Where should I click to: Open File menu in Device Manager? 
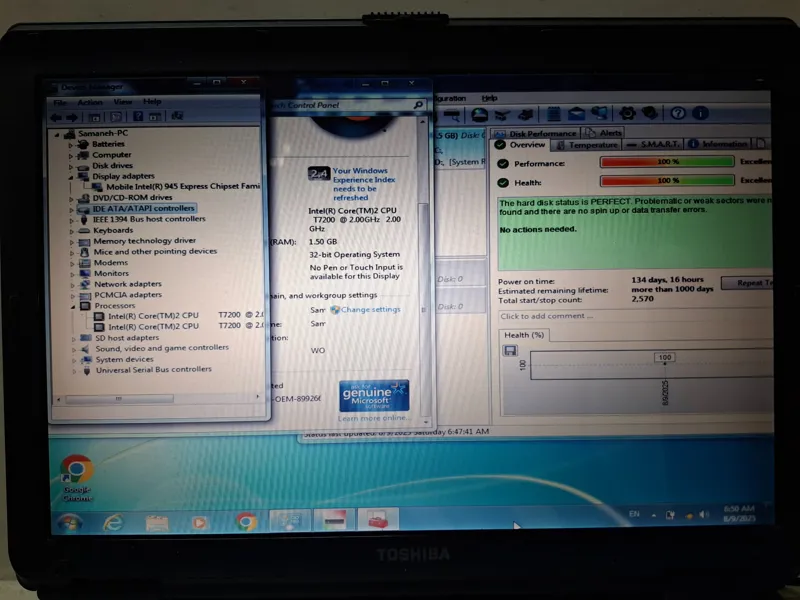[x=60, y=103]
